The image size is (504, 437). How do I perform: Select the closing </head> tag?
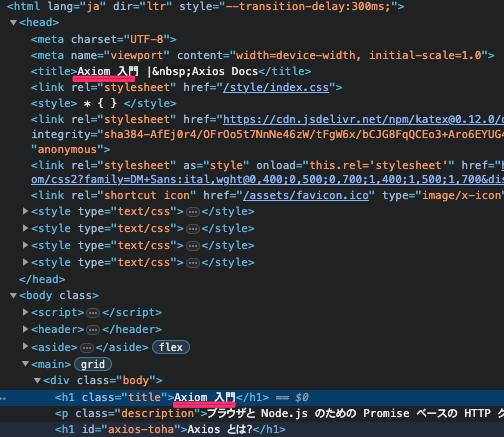click(42, 279)
